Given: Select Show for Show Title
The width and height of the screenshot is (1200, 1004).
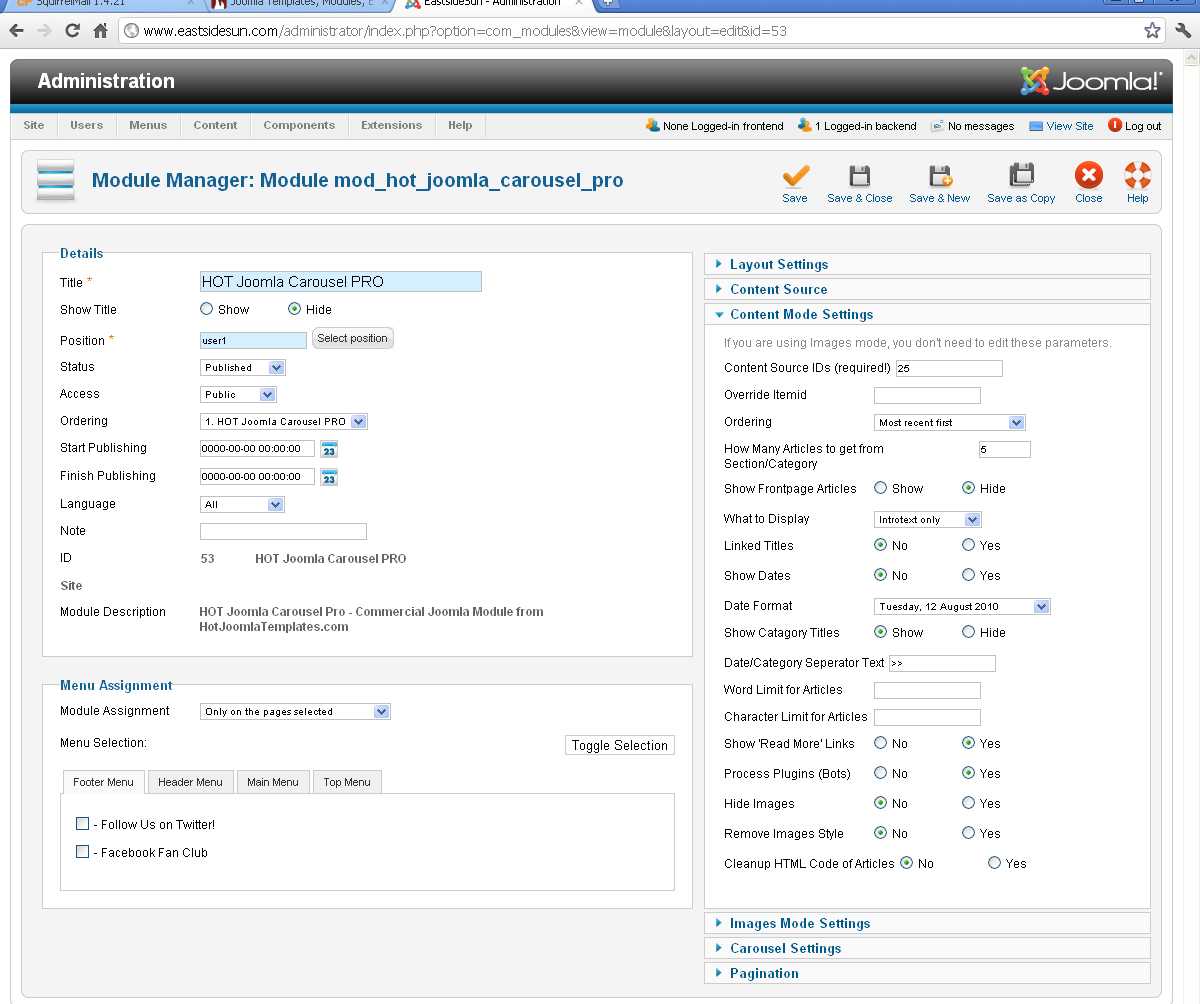Looking at the screenshot, I should coord(207,309).
